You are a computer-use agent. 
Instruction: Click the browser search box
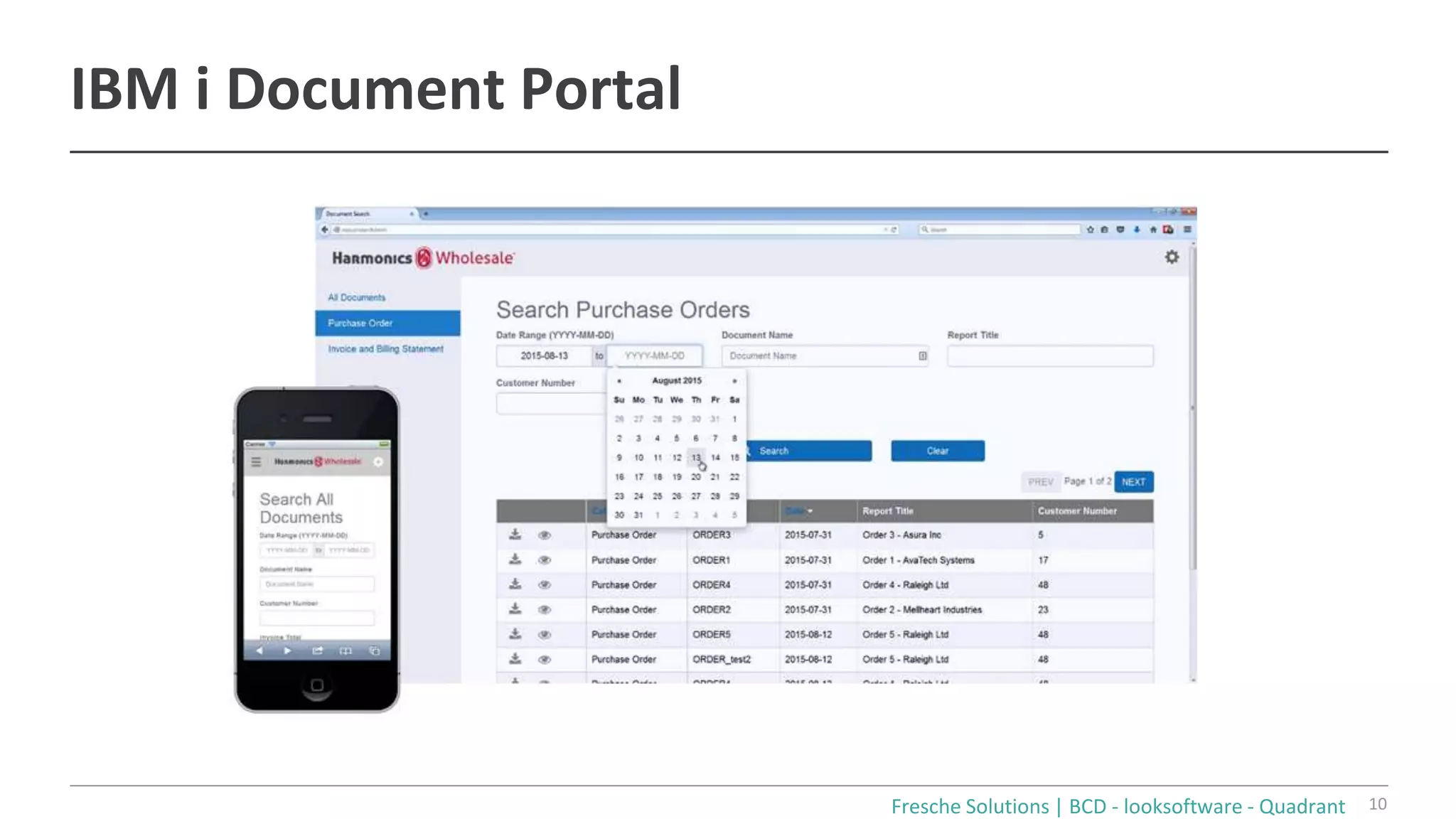tap(999, 230)
